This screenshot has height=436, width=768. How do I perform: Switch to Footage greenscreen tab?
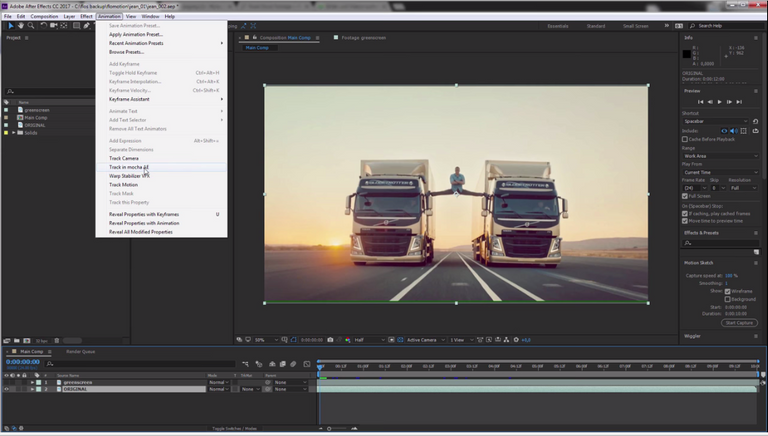pos(363,37)
